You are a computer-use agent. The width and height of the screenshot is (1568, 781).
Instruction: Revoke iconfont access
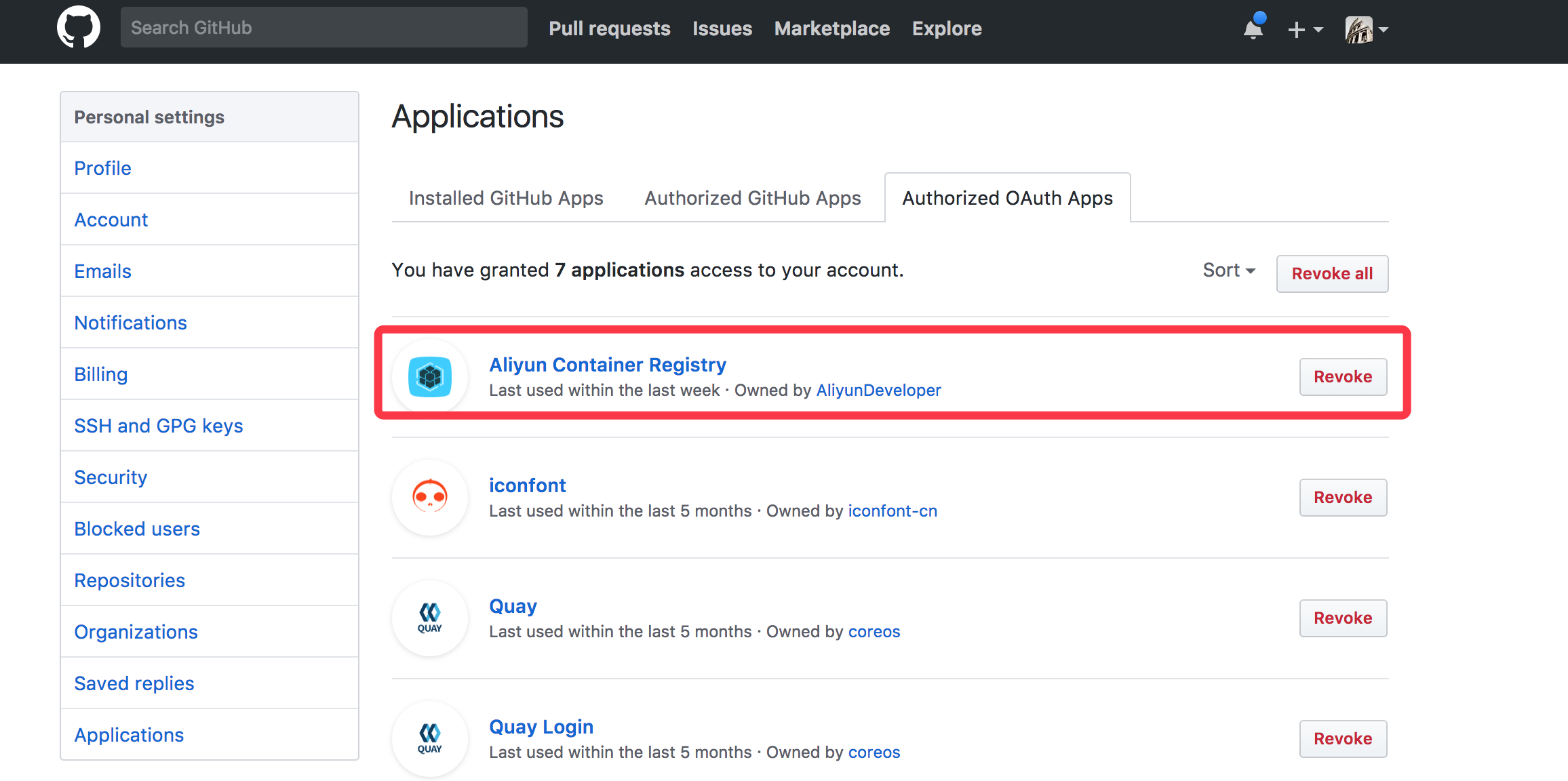pos(1344,498)
